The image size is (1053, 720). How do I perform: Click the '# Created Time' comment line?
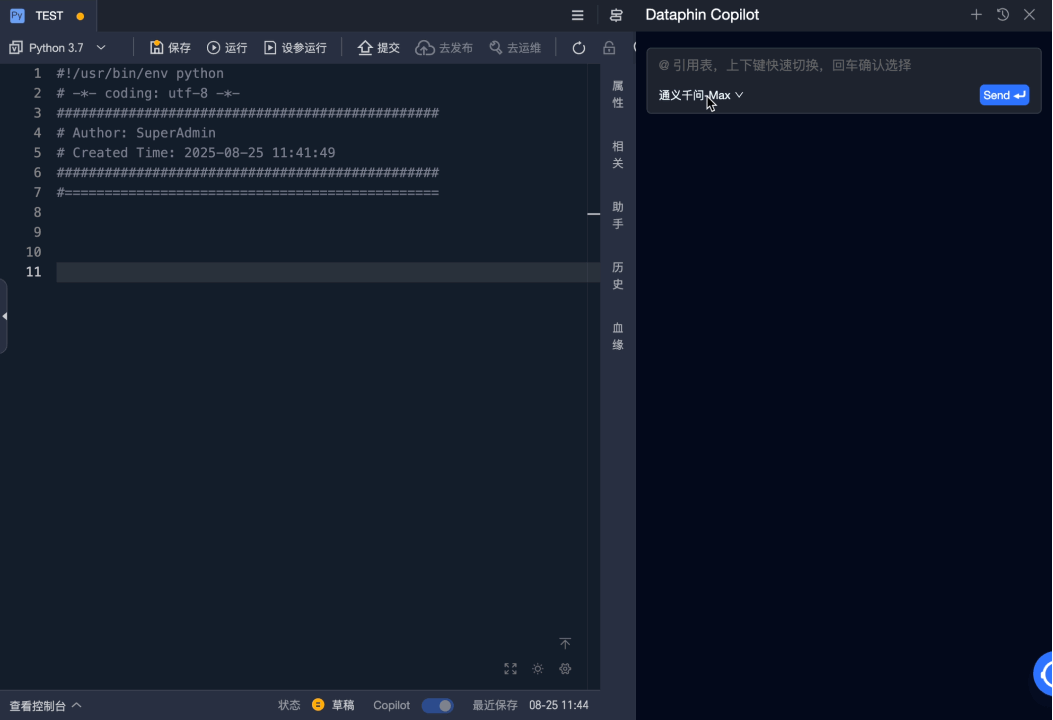tap(196, 152)
